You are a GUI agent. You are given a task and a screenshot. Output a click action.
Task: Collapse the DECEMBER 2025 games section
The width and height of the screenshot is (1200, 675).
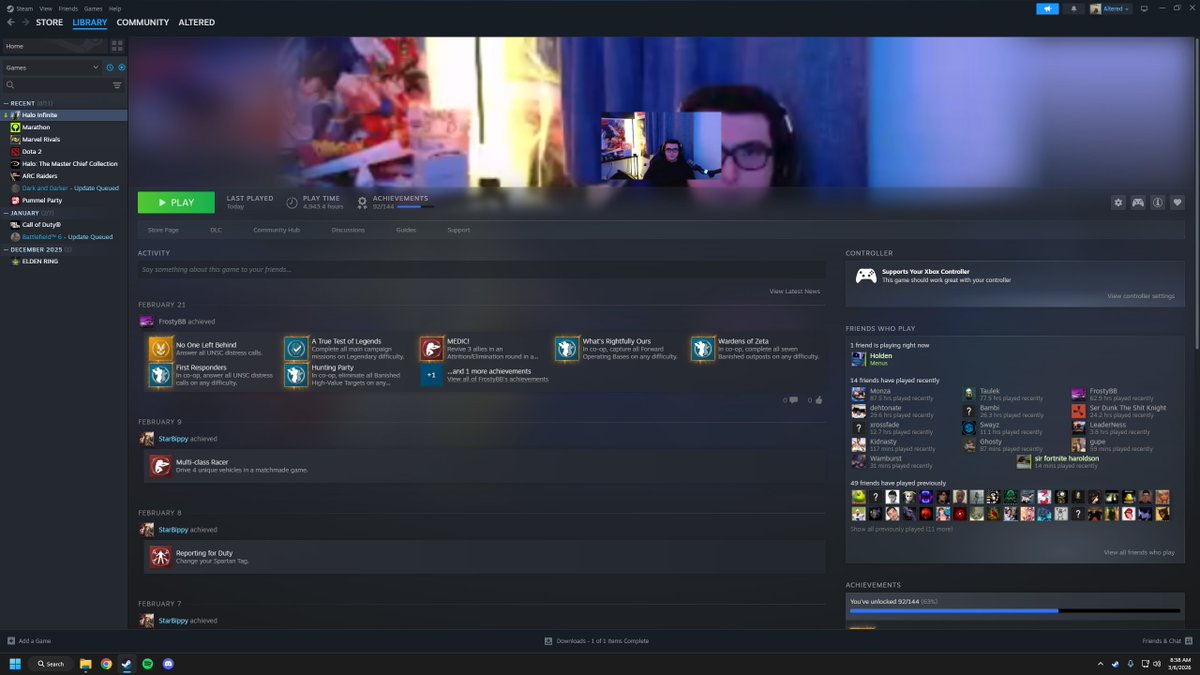click(5, 249)
